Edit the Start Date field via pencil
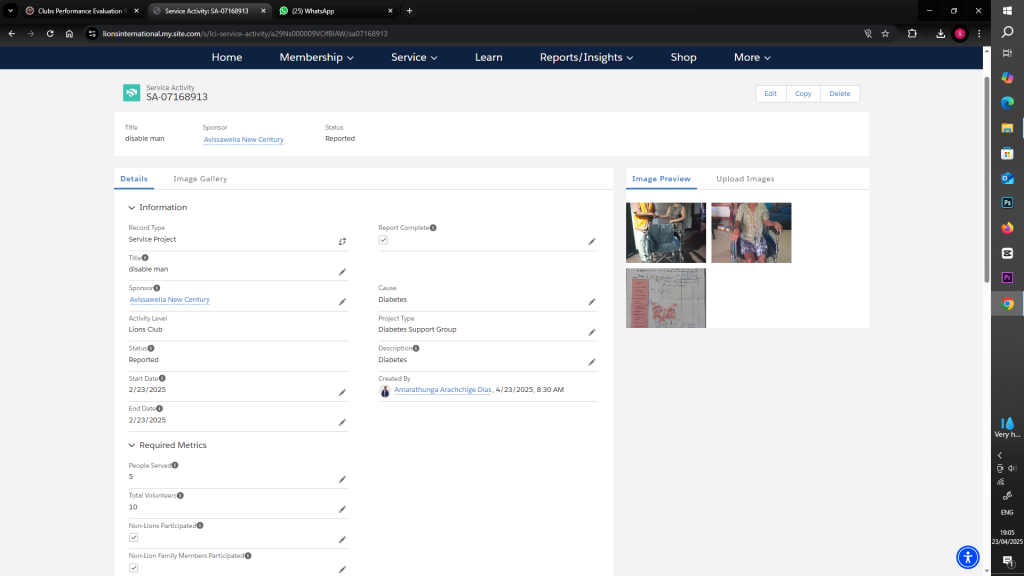This screenshot has width=1024, height=576. coord(342,392)
